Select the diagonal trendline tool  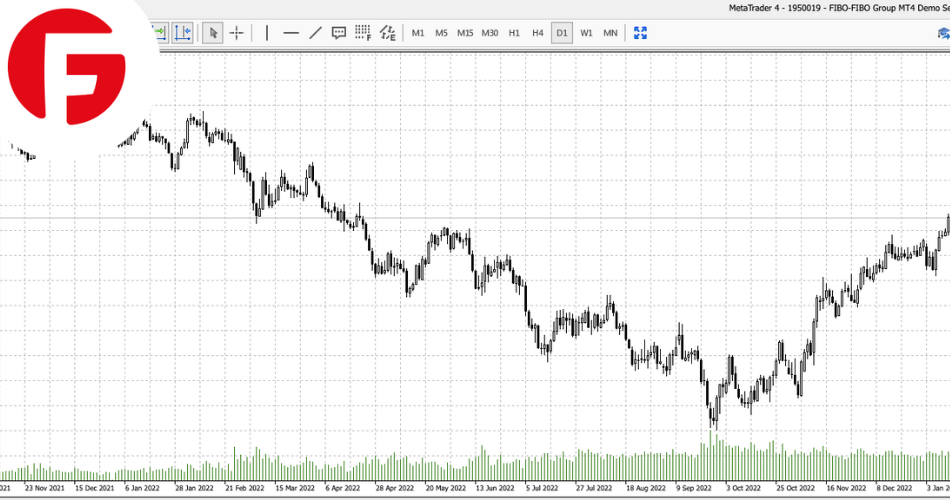[315, 33]
